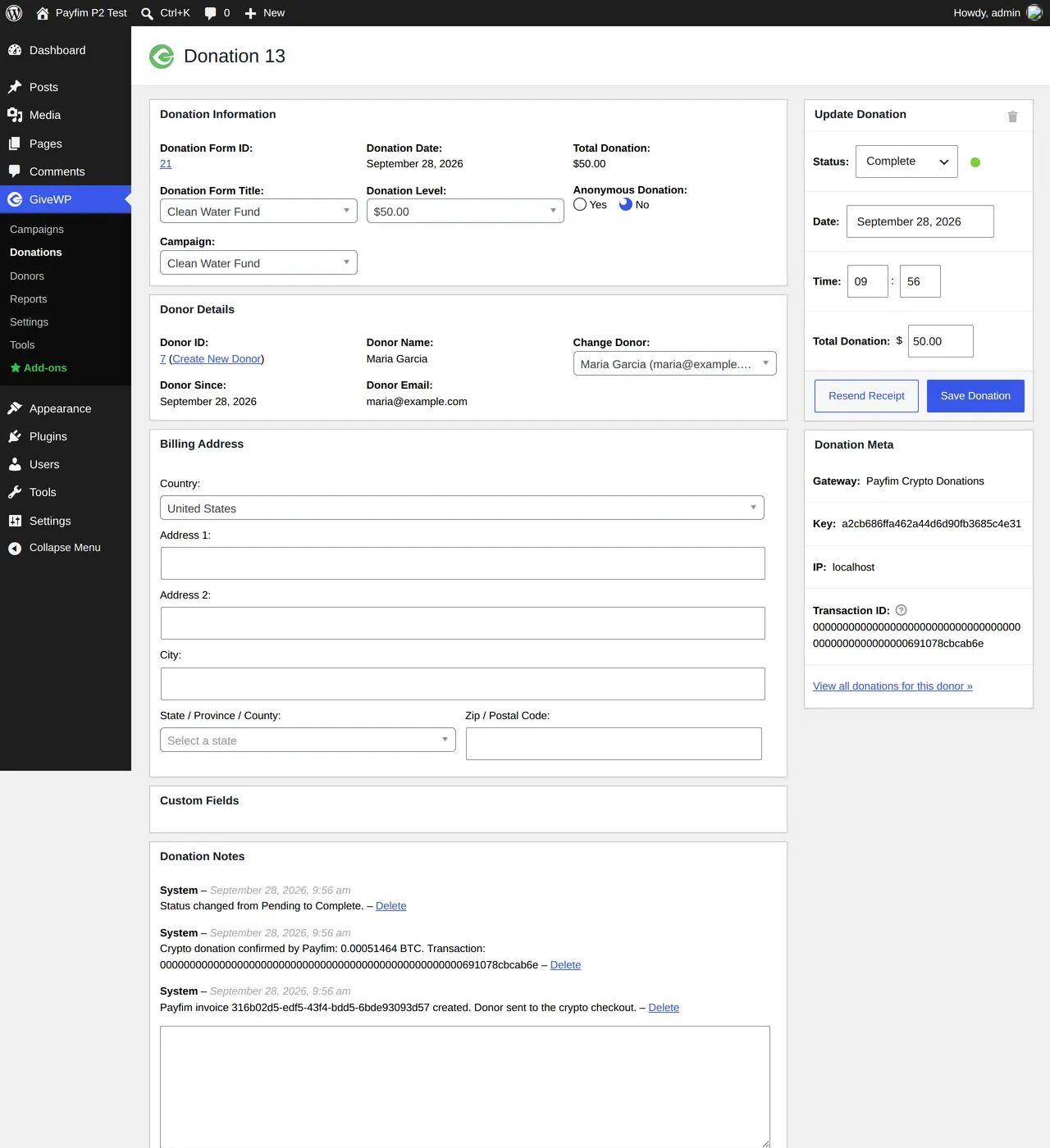Open the Donation Level dropdown
The height and width of the screenshot is (1148, 1050).
[x=465, y=211]
